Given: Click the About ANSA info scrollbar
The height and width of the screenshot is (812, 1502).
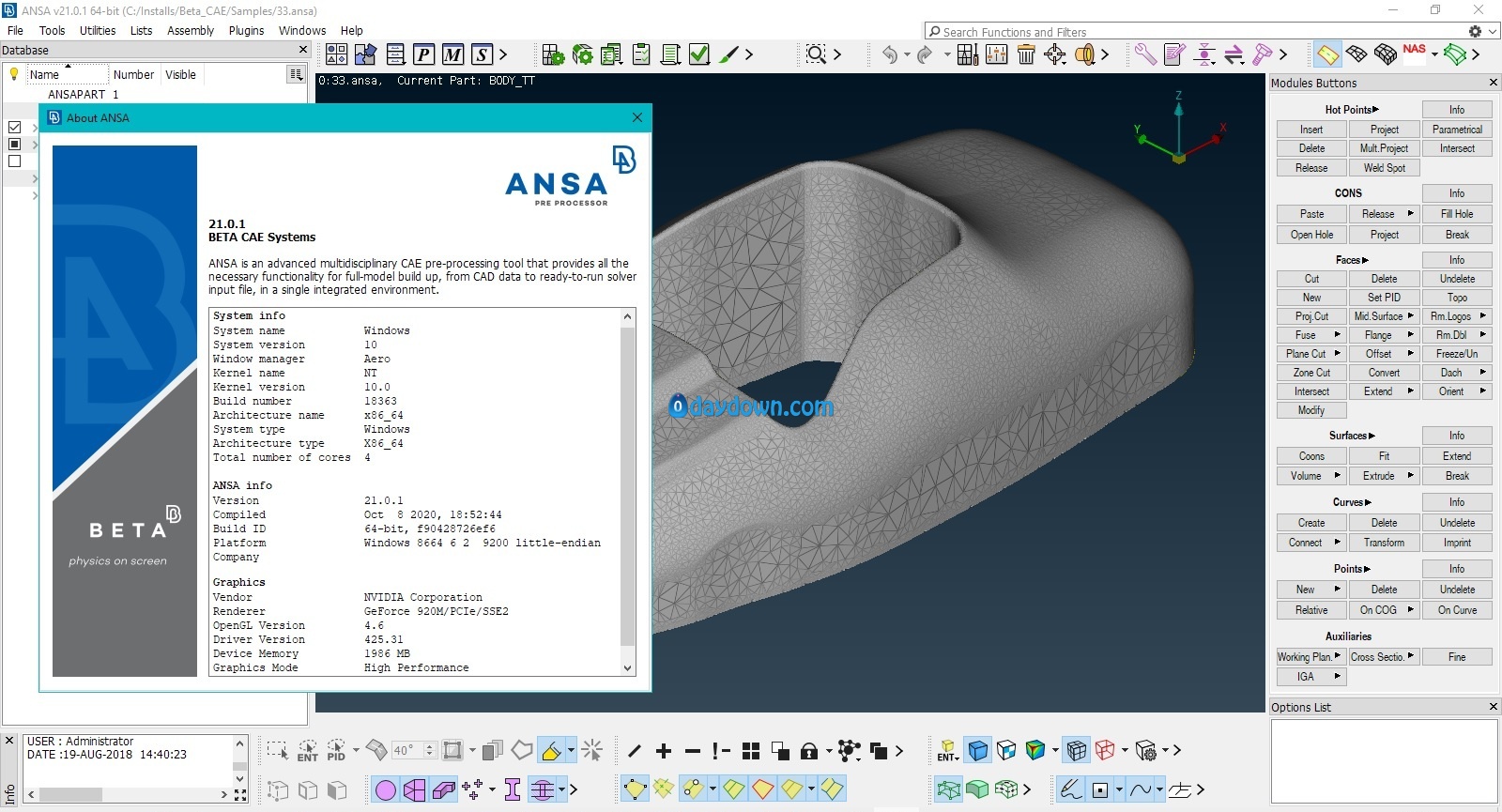Looking at the screenshot, I should point(628,485).
